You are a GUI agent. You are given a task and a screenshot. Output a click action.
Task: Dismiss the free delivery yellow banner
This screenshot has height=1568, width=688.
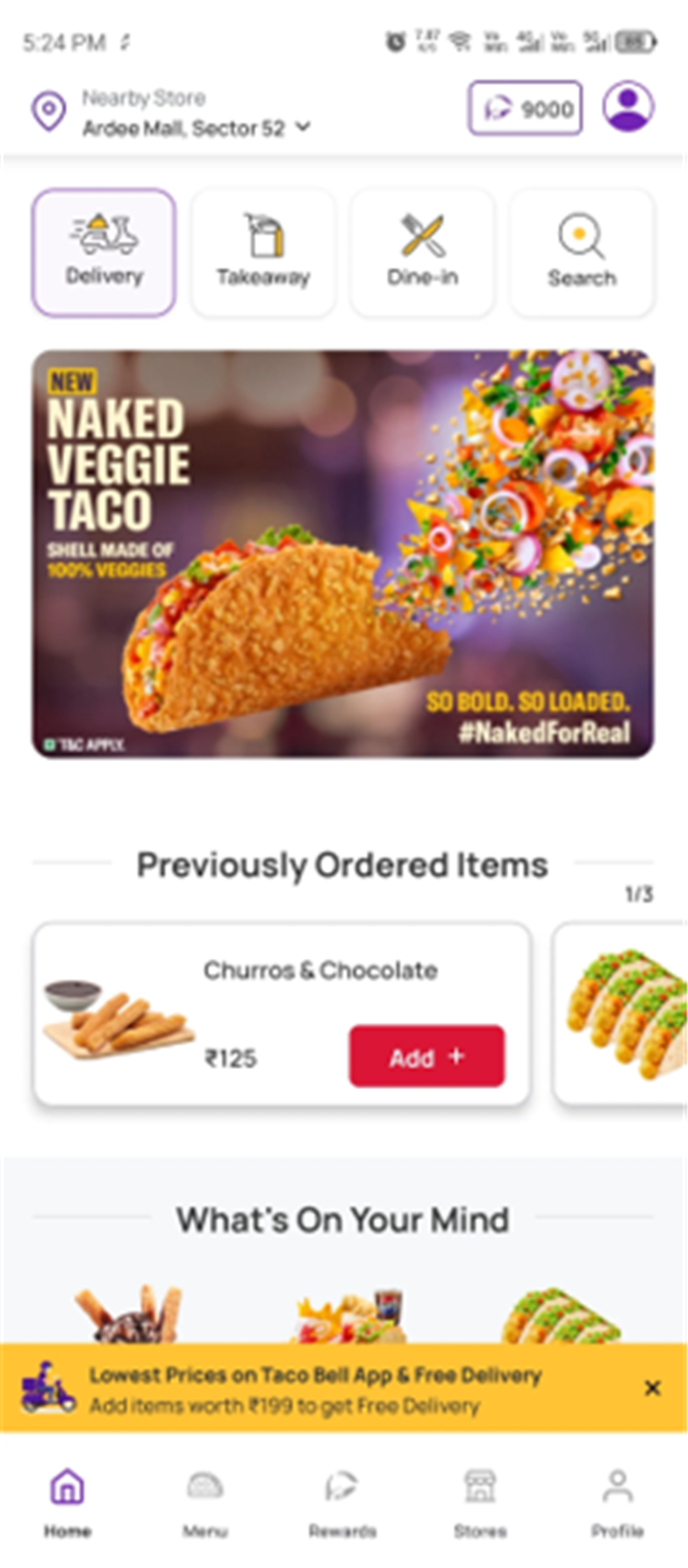click(x=653, y=1388)
